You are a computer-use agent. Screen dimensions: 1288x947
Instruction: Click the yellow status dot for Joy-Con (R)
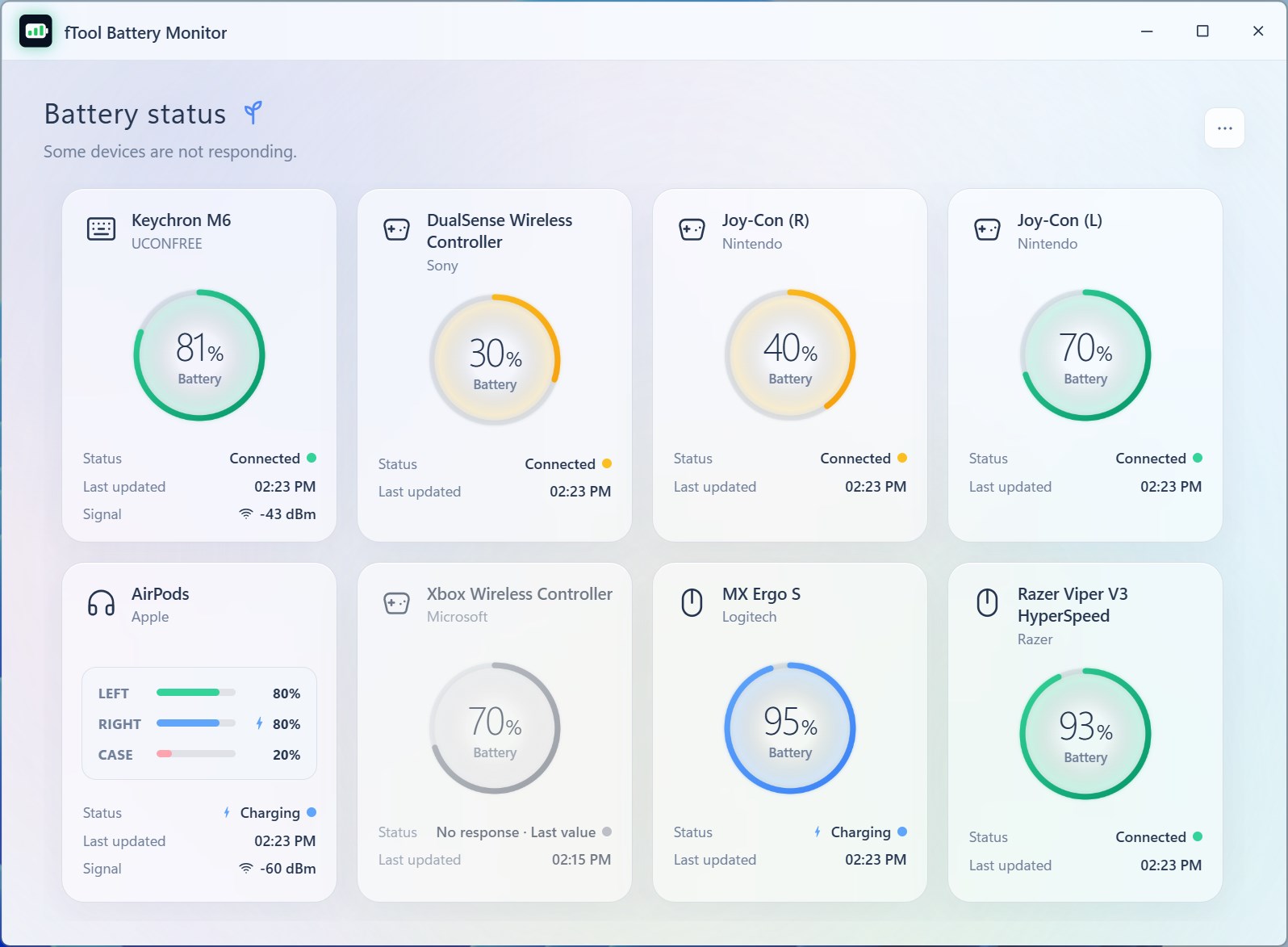(x=902, y=458)
